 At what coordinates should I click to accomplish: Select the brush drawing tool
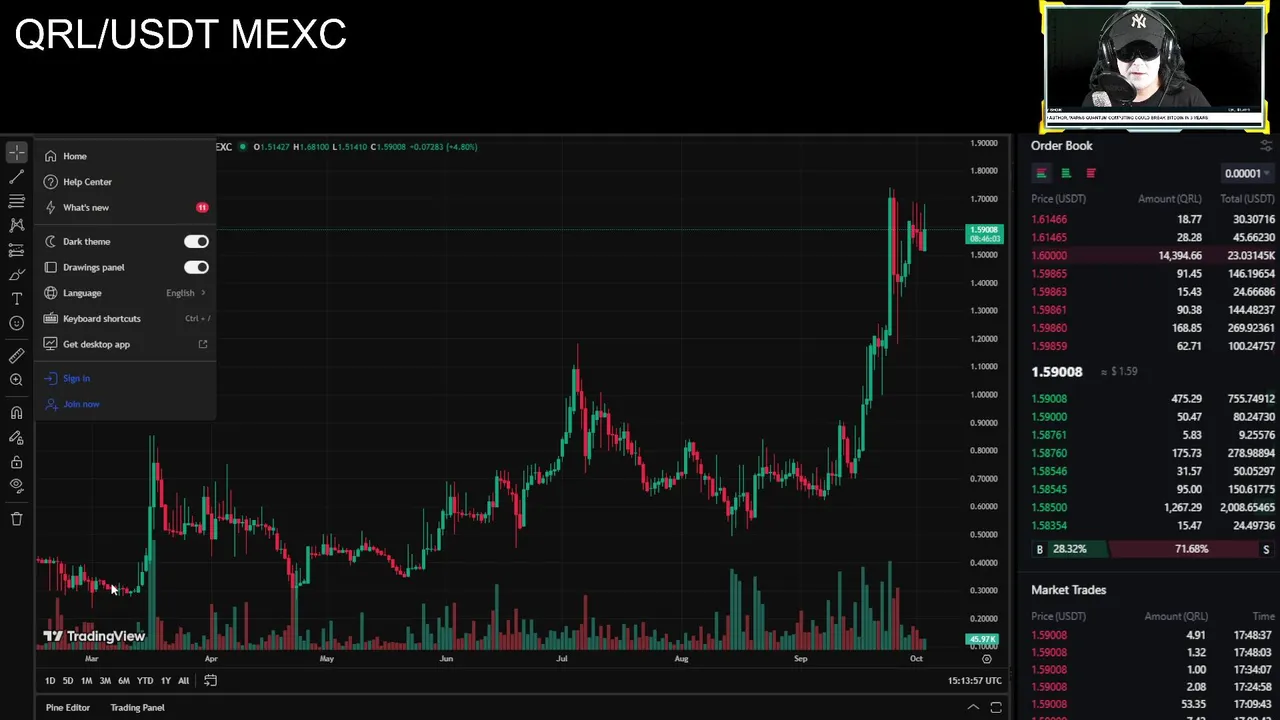pos(17,274)
